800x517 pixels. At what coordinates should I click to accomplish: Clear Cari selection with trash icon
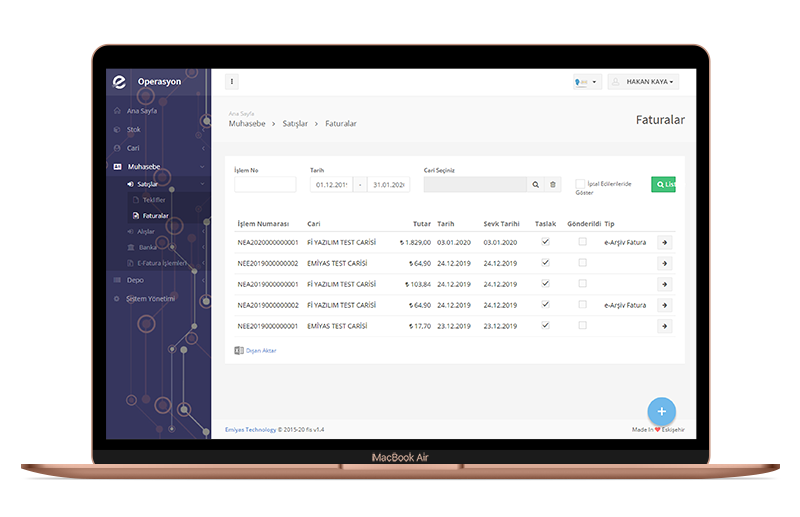coord(553,185)
